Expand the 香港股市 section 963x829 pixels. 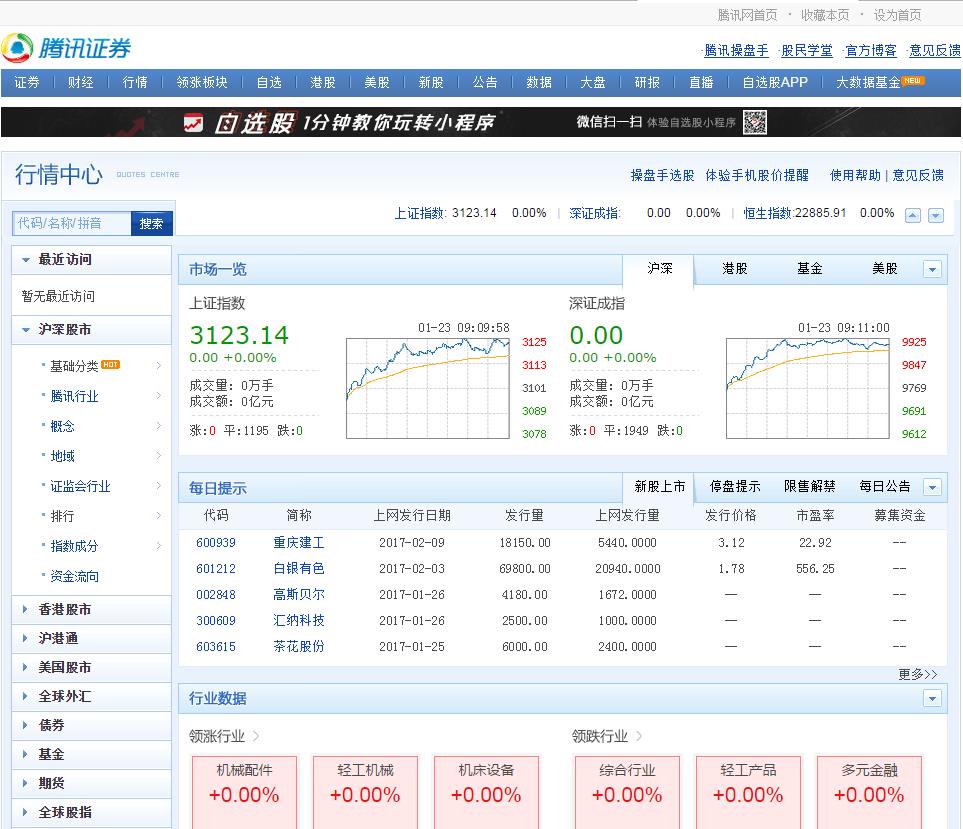point(91,609)
